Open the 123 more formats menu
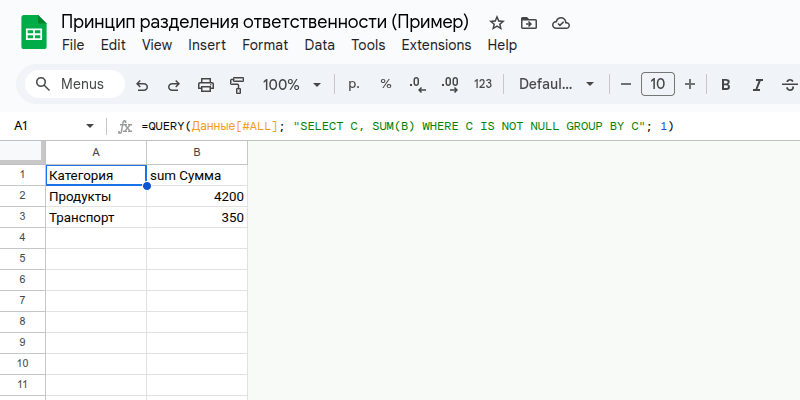 [483, 84]
